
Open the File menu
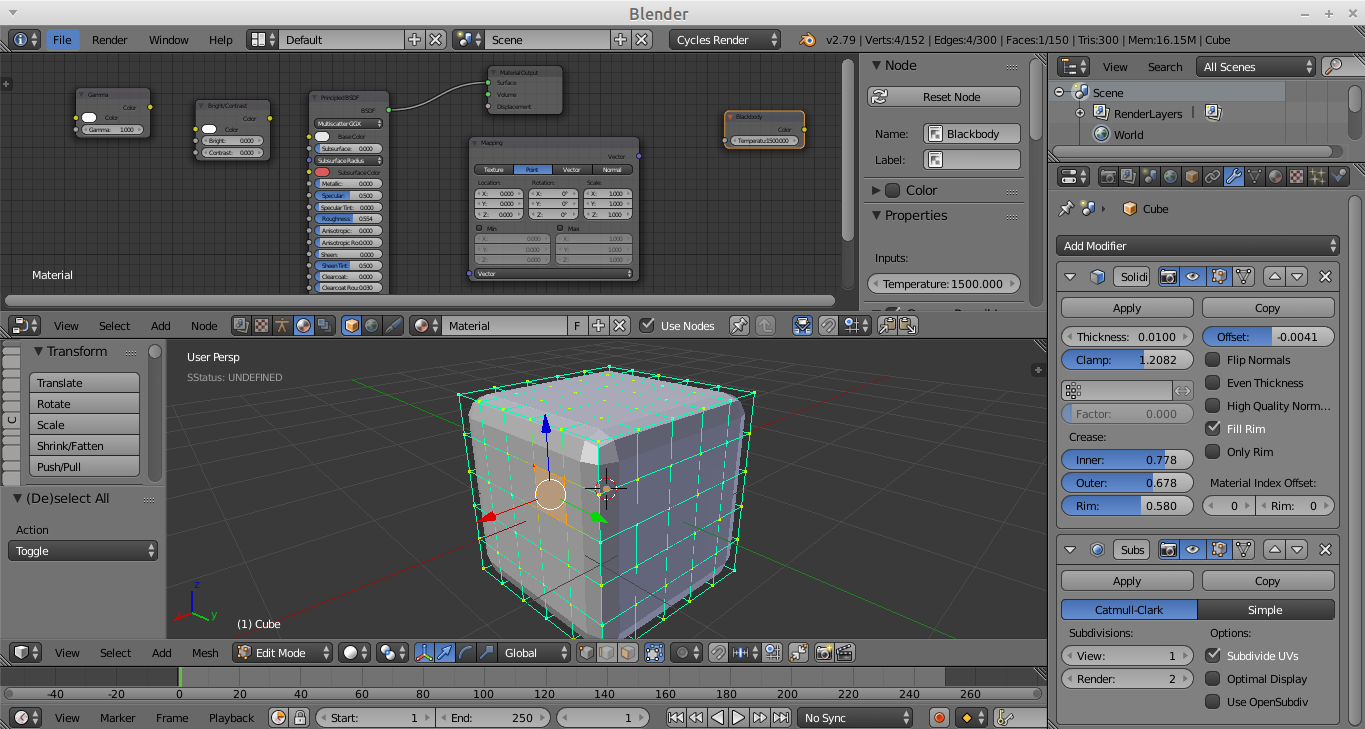62,40
